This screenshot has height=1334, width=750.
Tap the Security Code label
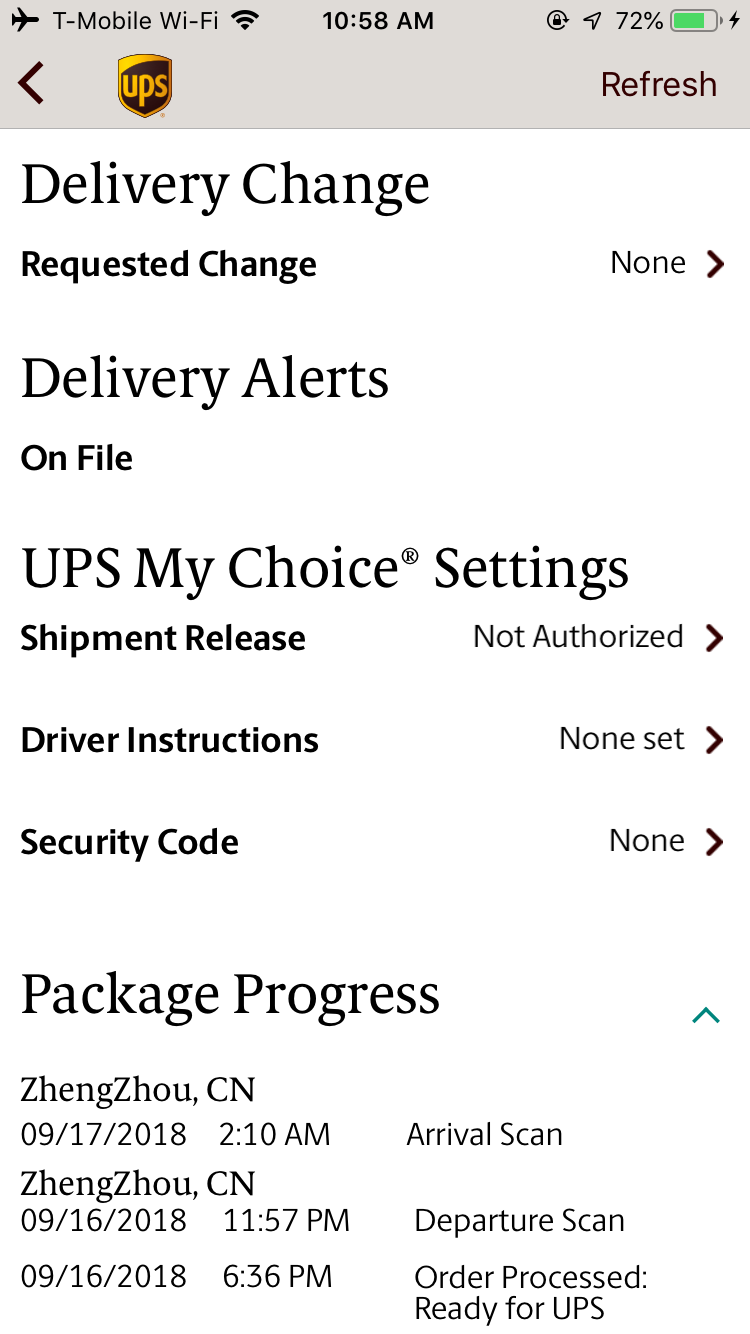129,842
